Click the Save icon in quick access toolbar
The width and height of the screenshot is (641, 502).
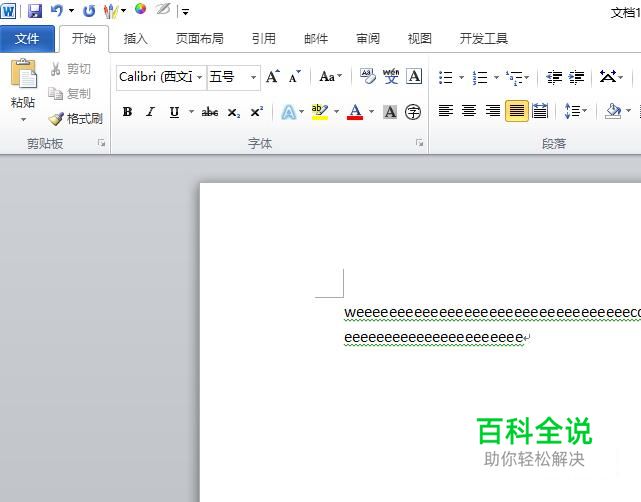[35, 11]
